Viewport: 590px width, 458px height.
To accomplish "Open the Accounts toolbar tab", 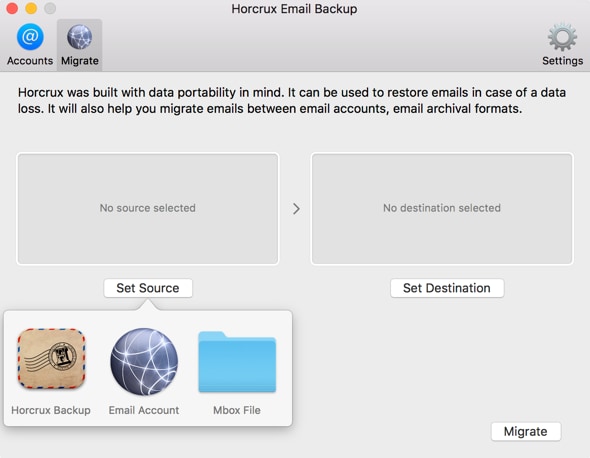I will tap(30, 45).
